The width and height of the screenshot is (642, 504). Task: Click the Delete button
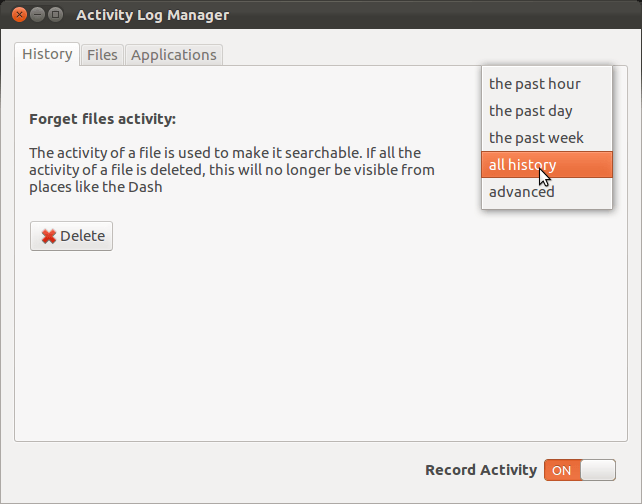click(x=71, y=236)
